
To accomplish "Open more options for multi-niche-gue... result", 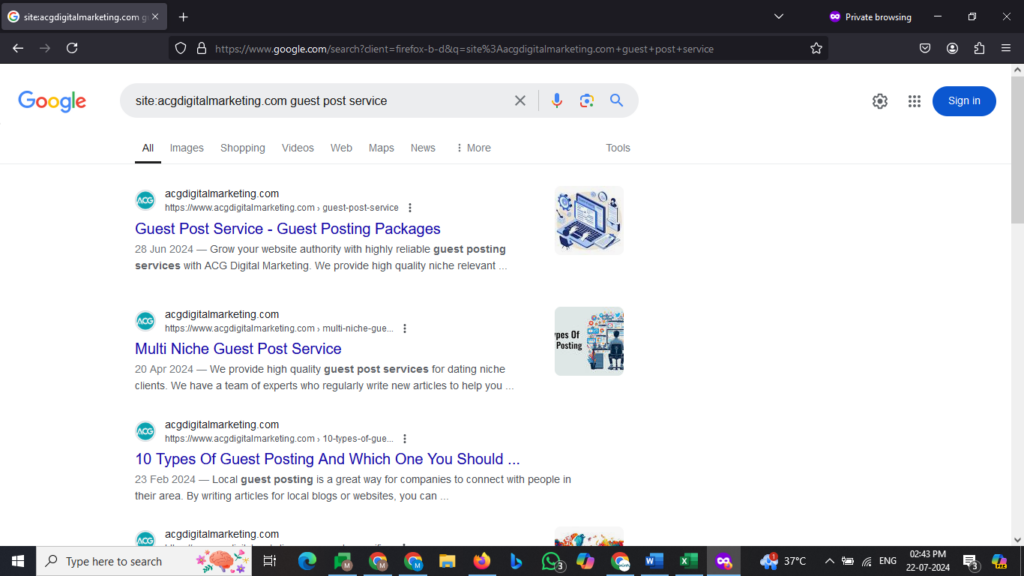I will tap(405, 328).
